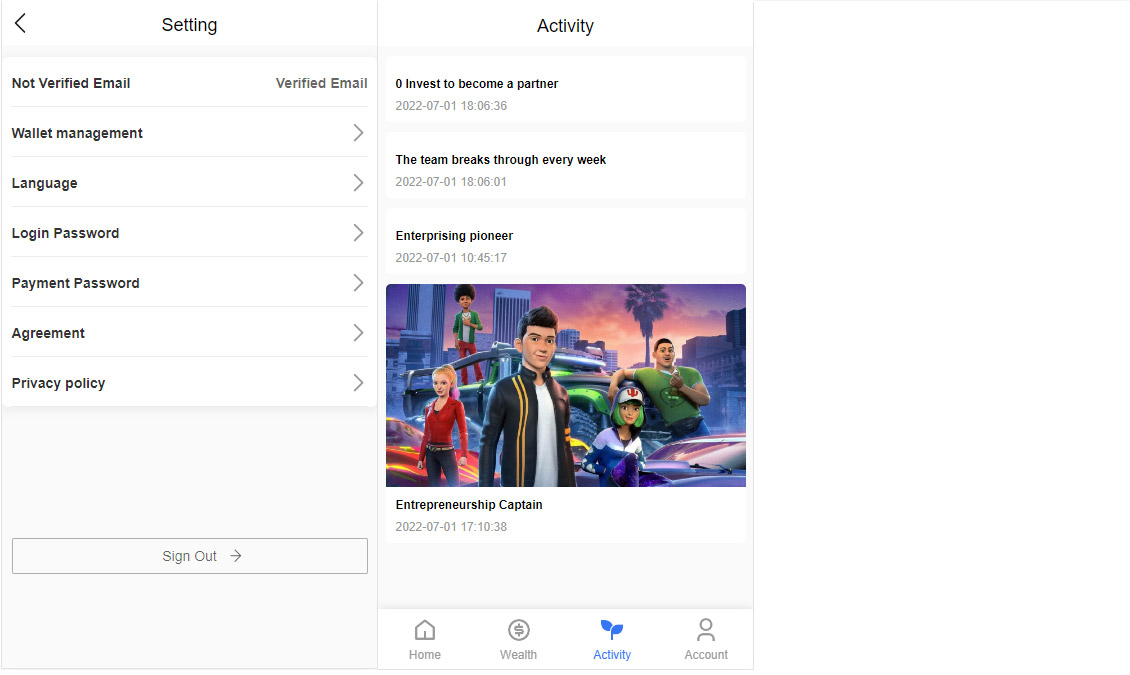Click the animated characters banner image
The height and width of the screenshot is (675, 1130).
tap(566, 385)
